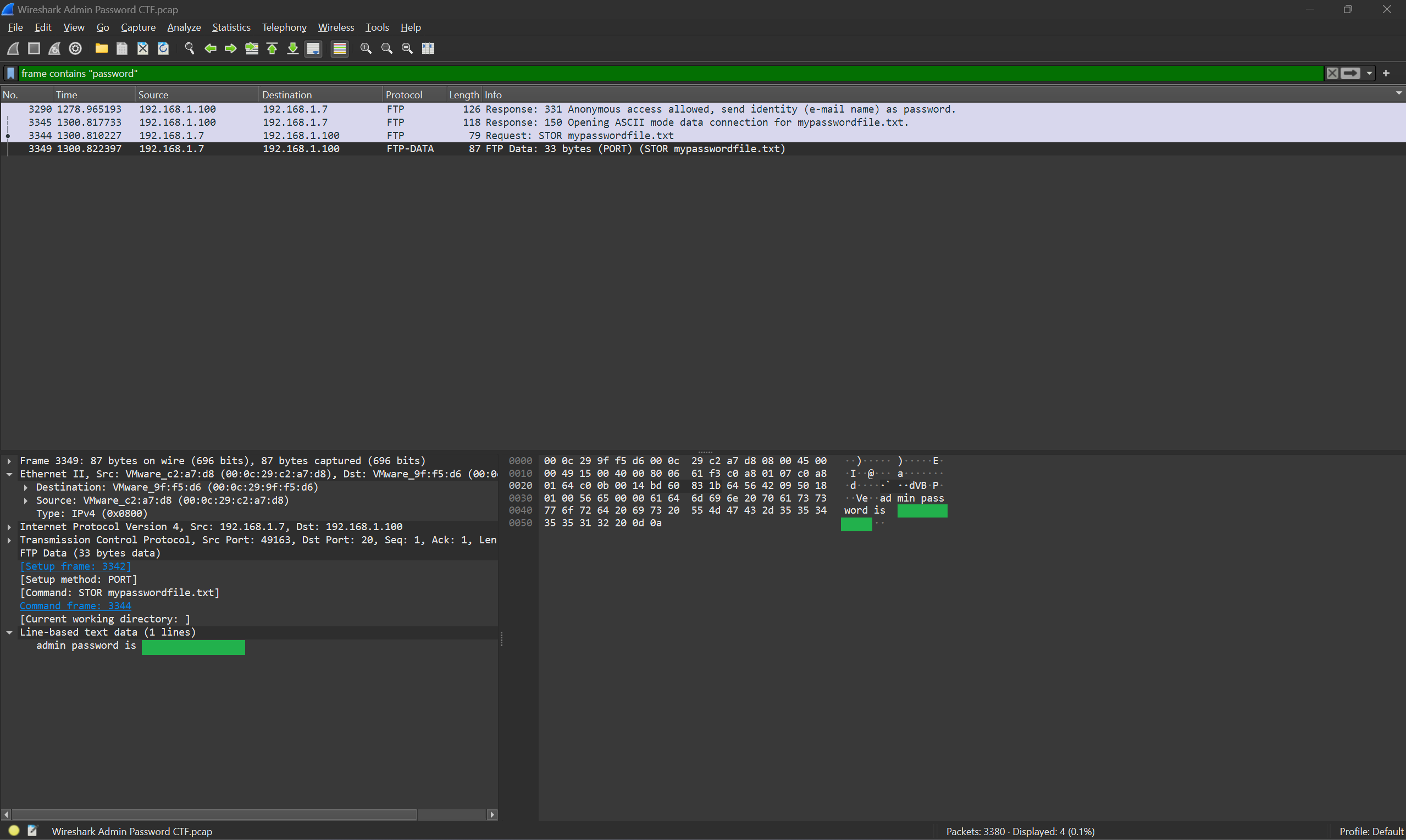This screenshot has height=840, width=1406.
Task: Follow the Command frame: 3344 link
Action: coord(75,606)
